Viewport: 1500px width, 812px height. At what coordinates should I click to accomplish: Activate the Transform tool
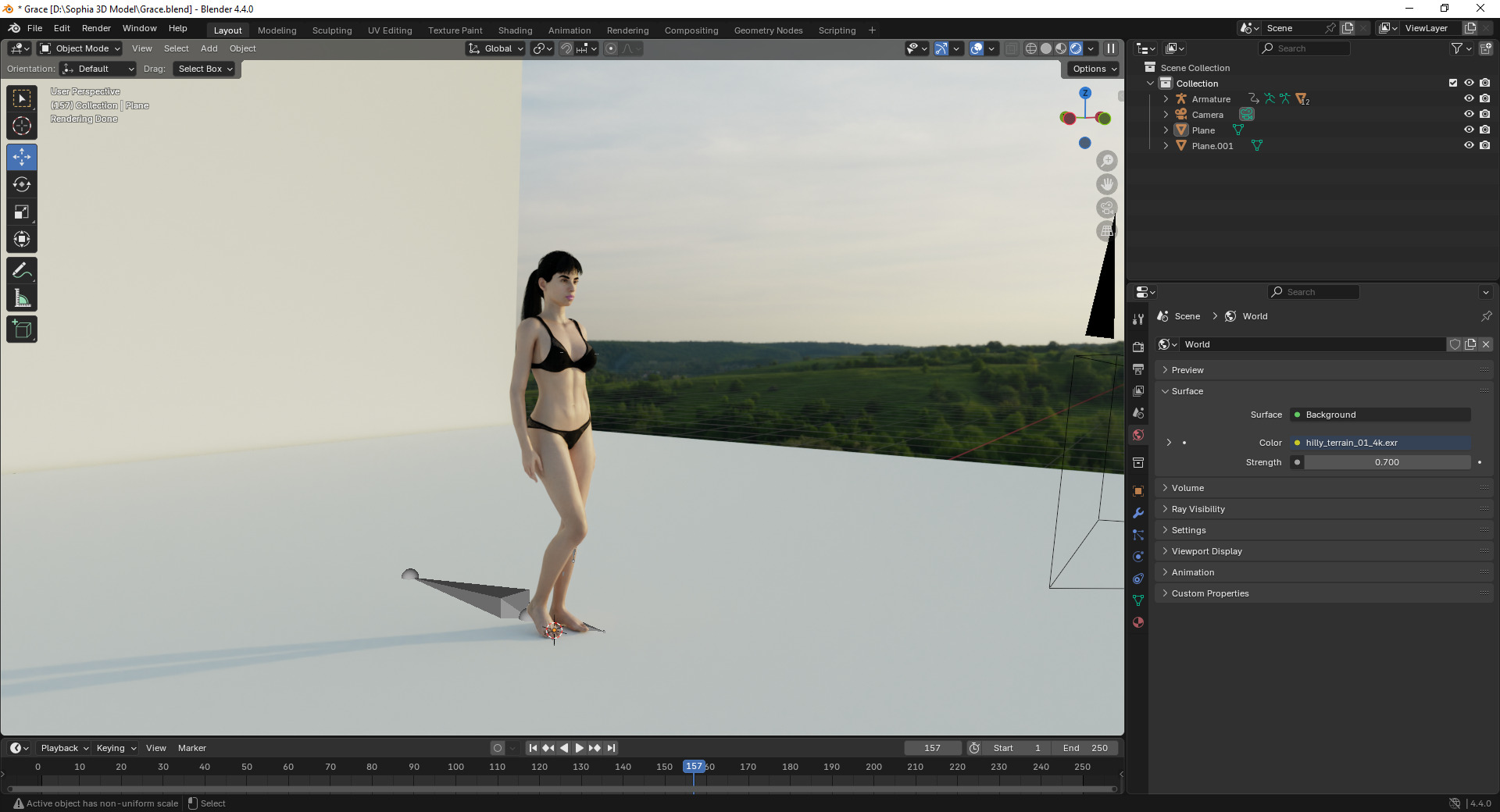click(x=22, y=239)
